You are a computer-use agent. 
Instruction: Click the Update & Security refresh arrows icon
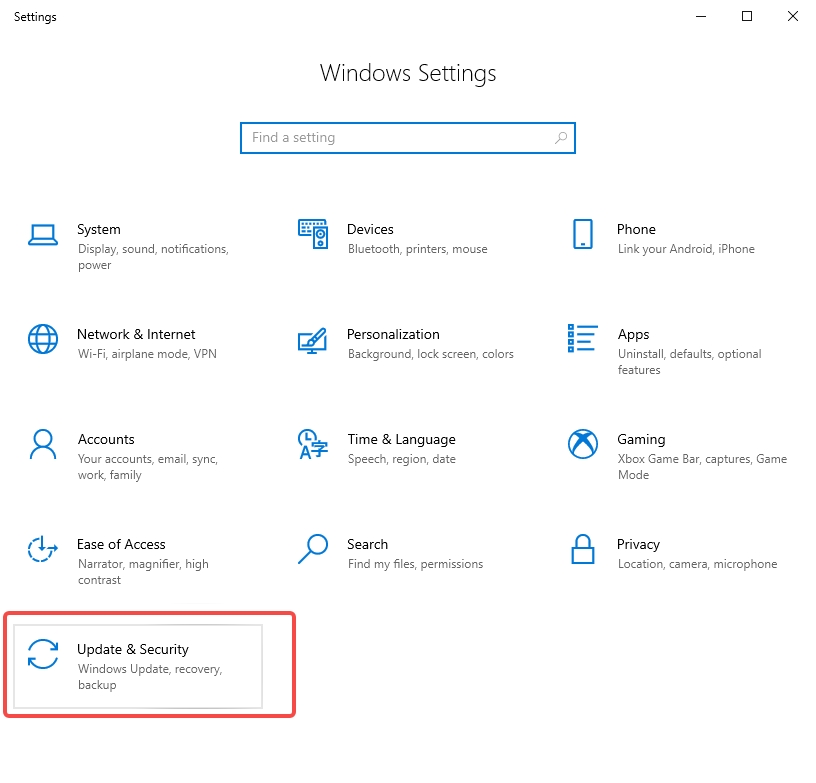(x=43, y=654)
